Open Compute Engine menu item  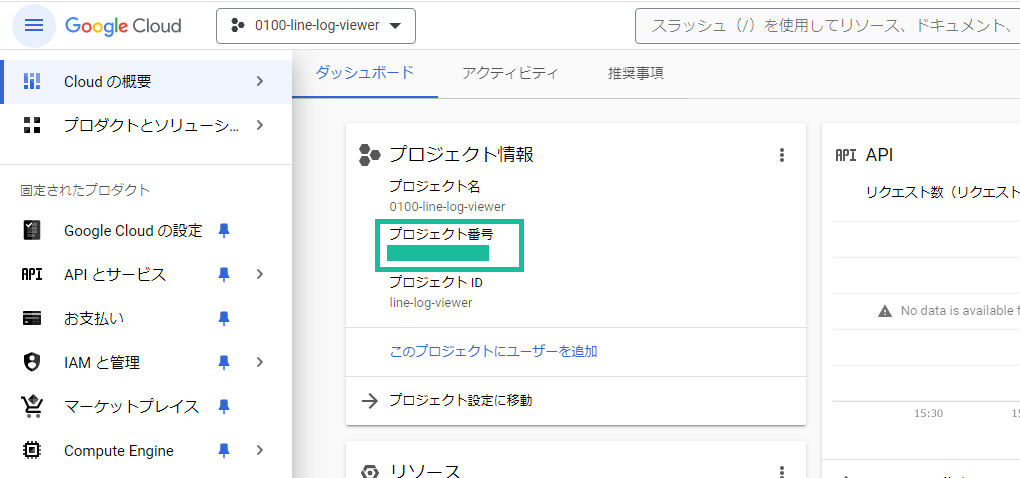pos(146,450)
